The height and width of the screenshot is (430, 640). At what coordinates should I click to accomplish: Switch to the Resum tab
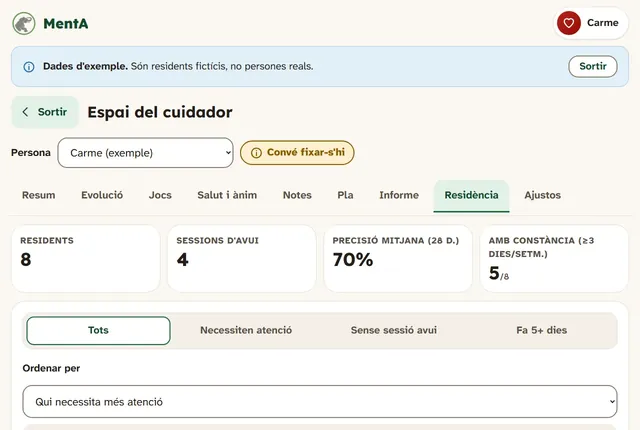pyautogui.click(x=38, y=195)
